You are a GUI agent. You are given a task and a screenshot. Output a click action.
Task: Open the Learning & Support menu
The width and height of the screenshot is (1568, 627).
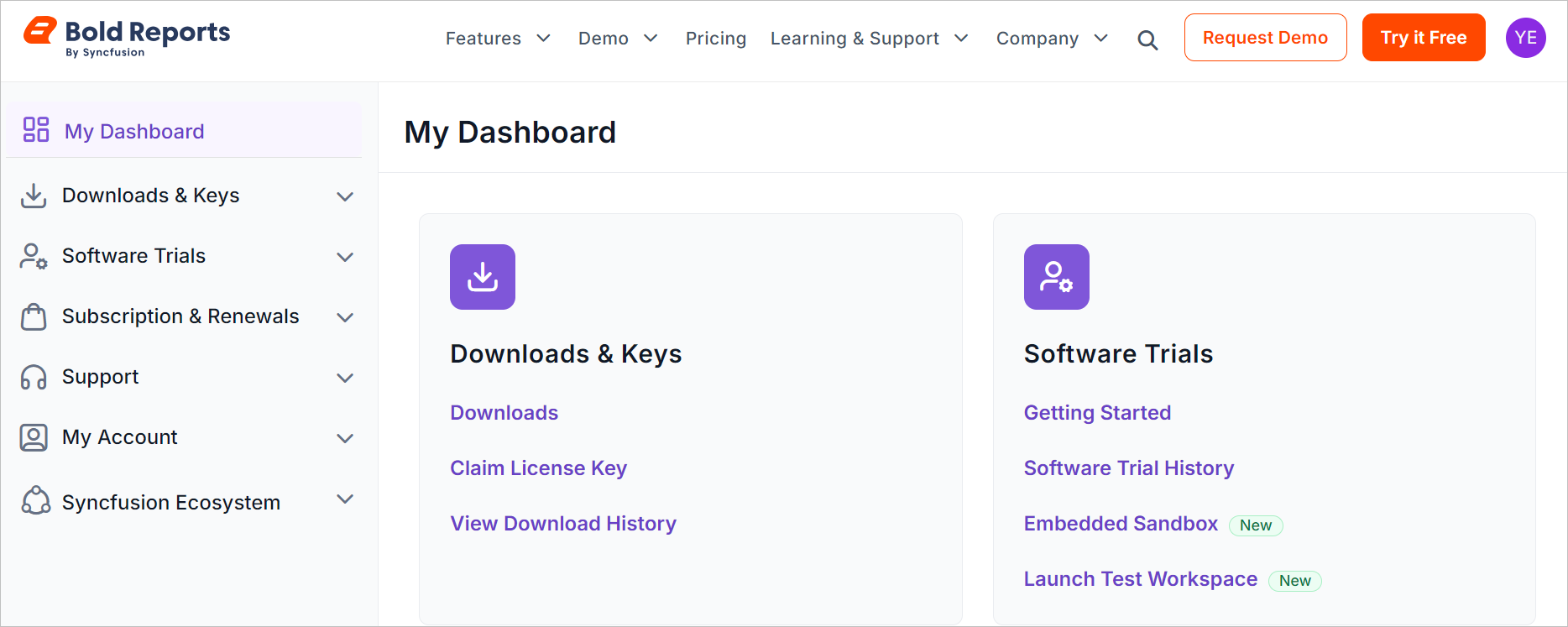click(x=855, y=39)
